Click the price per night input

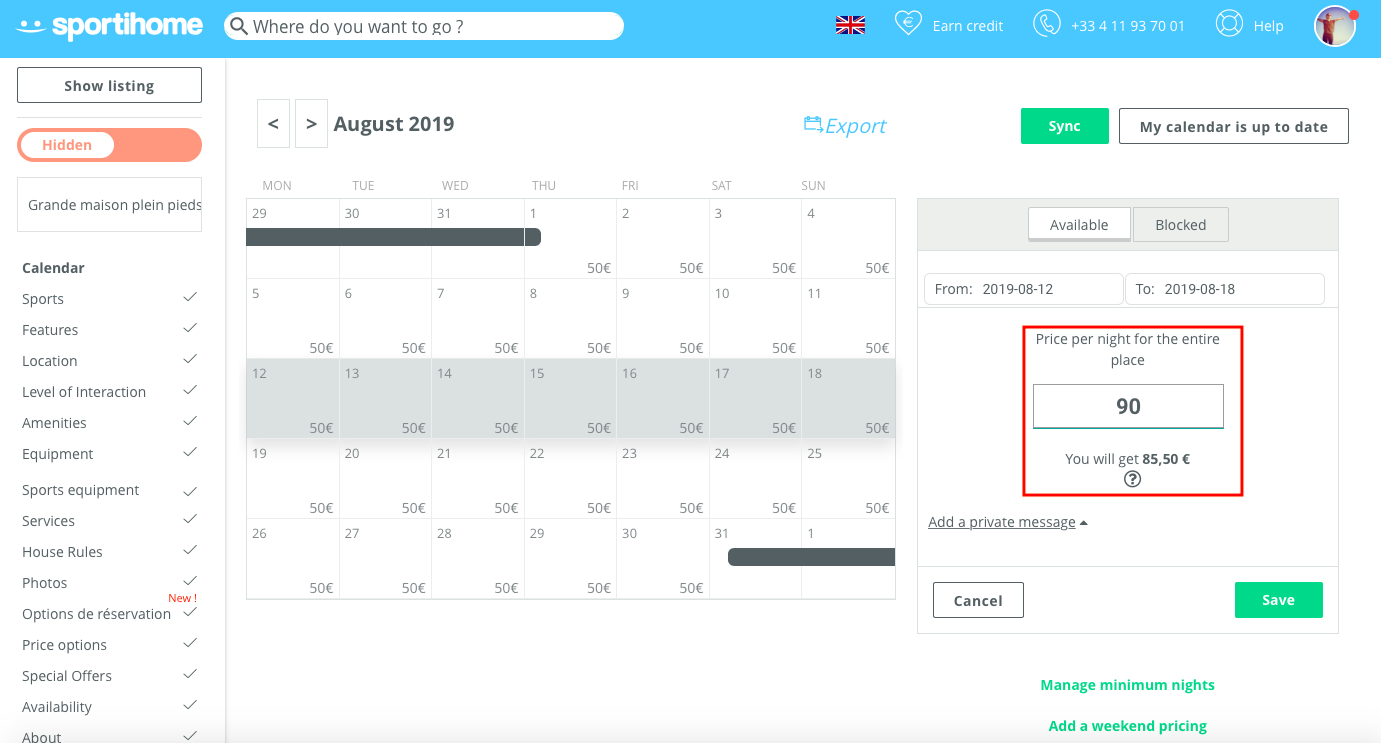pyautogui.click(x=1128, y=406)
